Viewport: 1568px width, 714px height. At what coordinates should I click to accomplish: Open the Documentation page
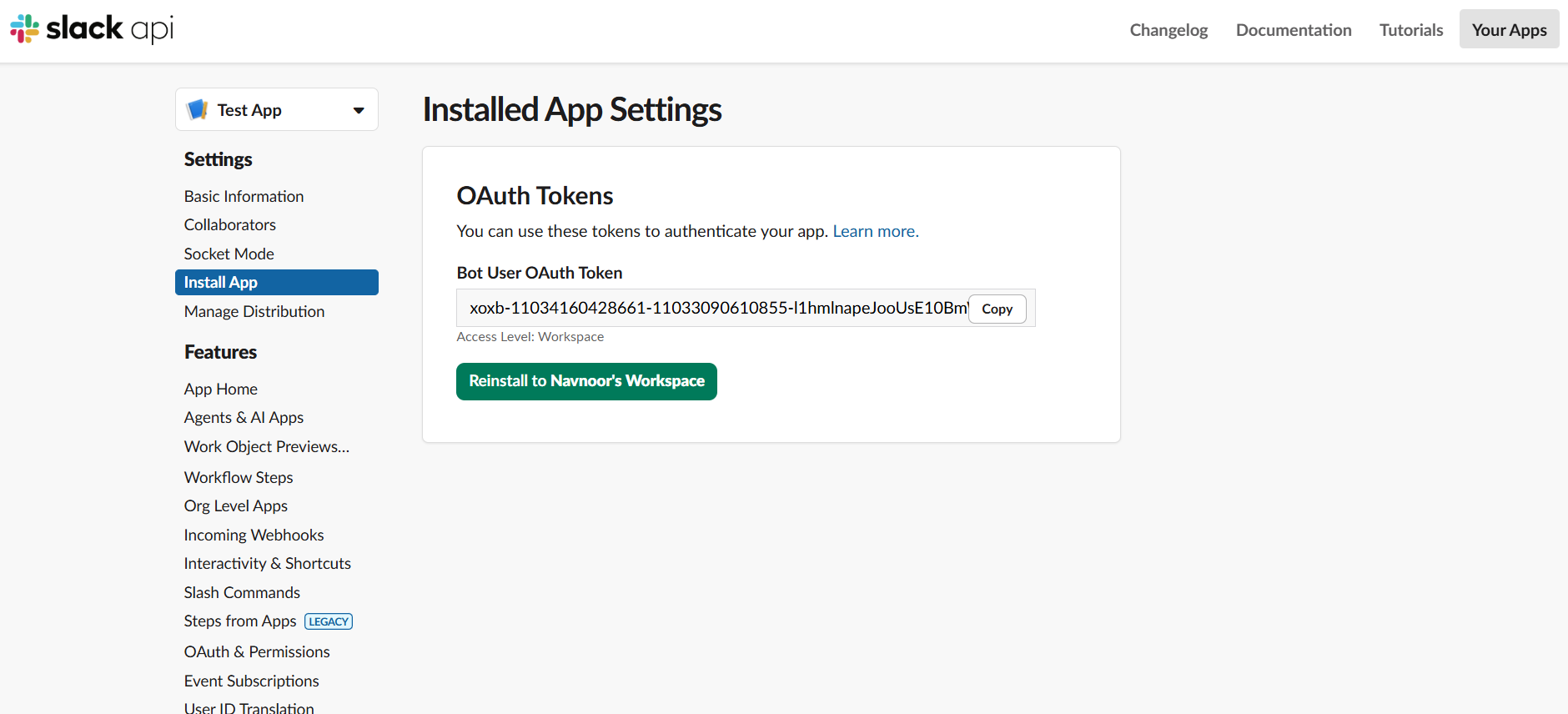(1294, 30)
